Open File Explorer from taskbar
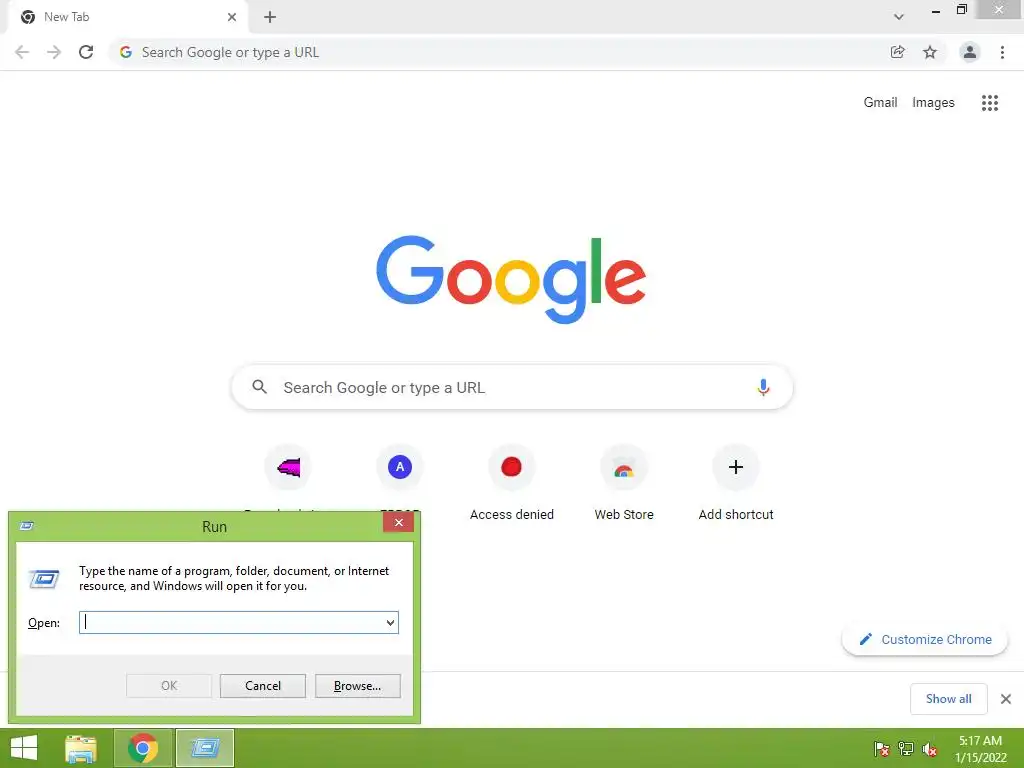Viewport: 1024px width, 768px height. click(81, 748)
